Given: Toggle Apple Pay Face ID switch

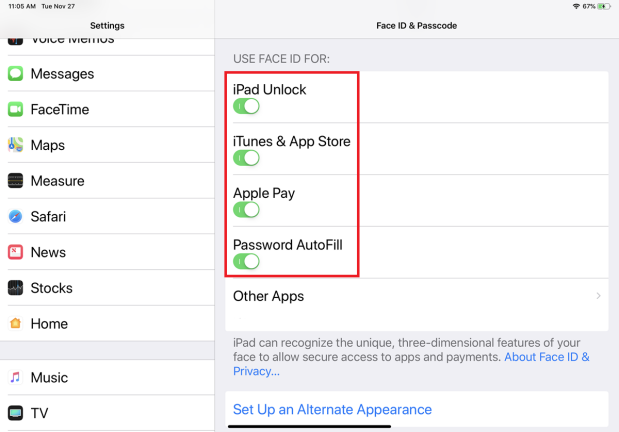Looking at the screenshot, I should 246,210.
